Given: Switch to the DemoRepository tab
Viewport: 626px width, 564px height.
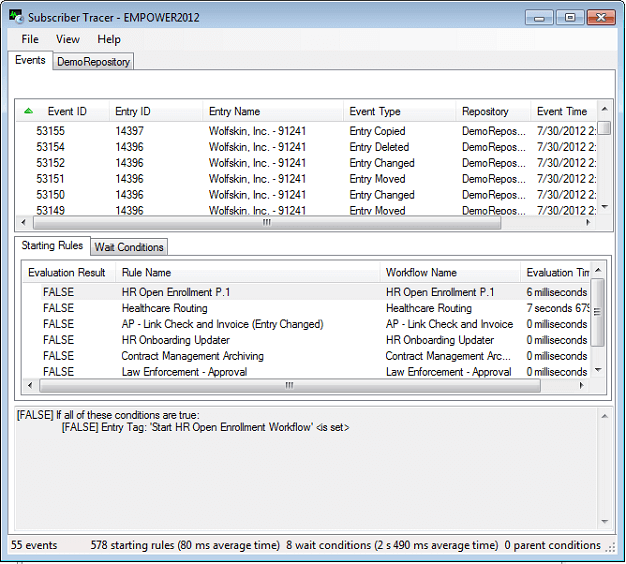Looking at the screenshot, I should pos(93,62).
